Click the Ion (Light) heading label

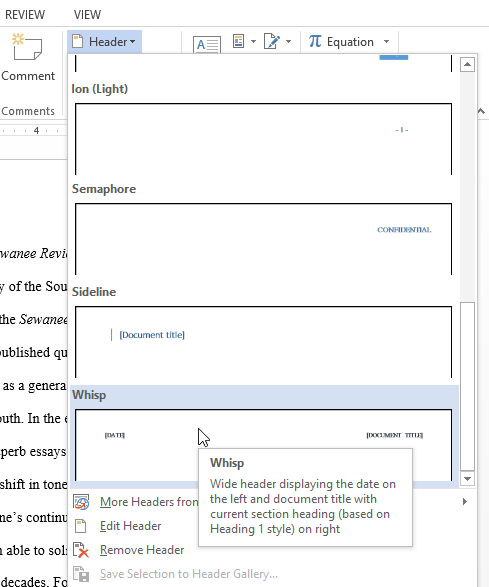tap(100, 89)
